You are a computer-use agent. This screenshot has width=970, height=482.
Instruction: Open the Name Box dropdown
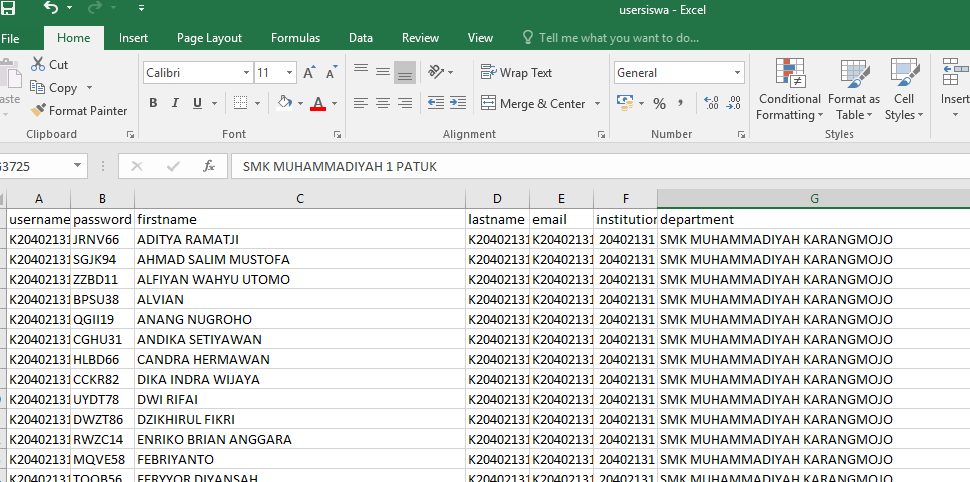click(77, 166)
